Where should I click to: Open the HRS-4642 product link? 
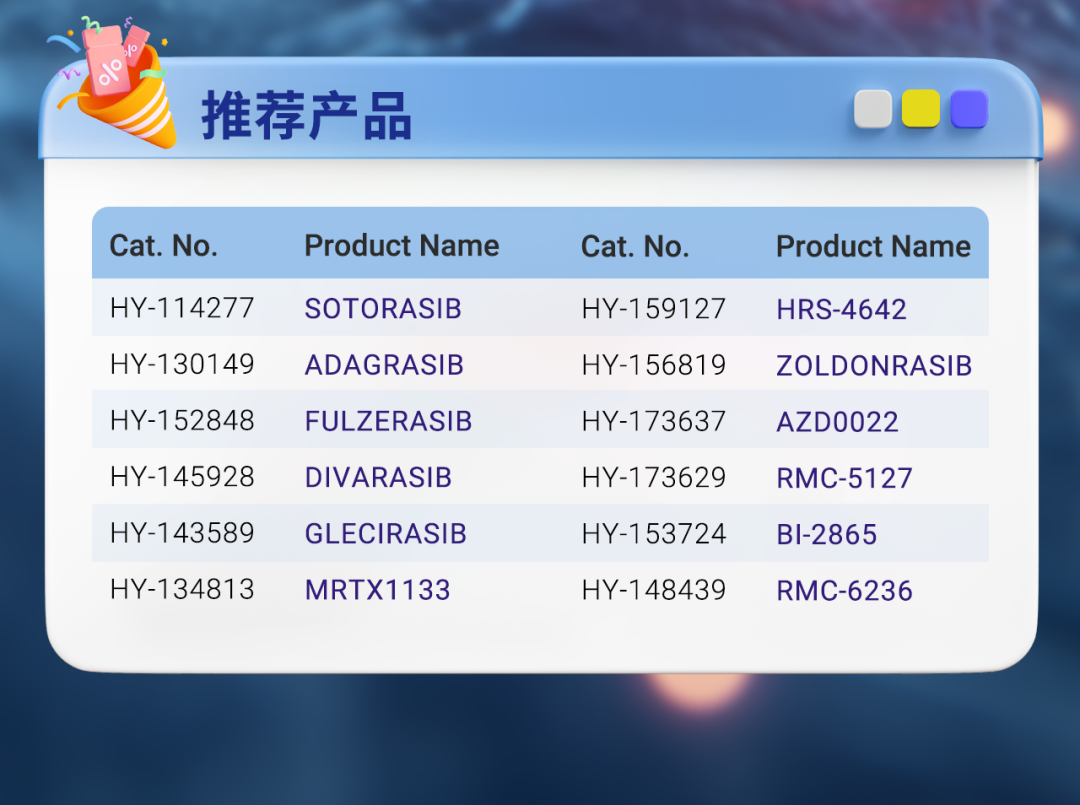pos(841,310)
